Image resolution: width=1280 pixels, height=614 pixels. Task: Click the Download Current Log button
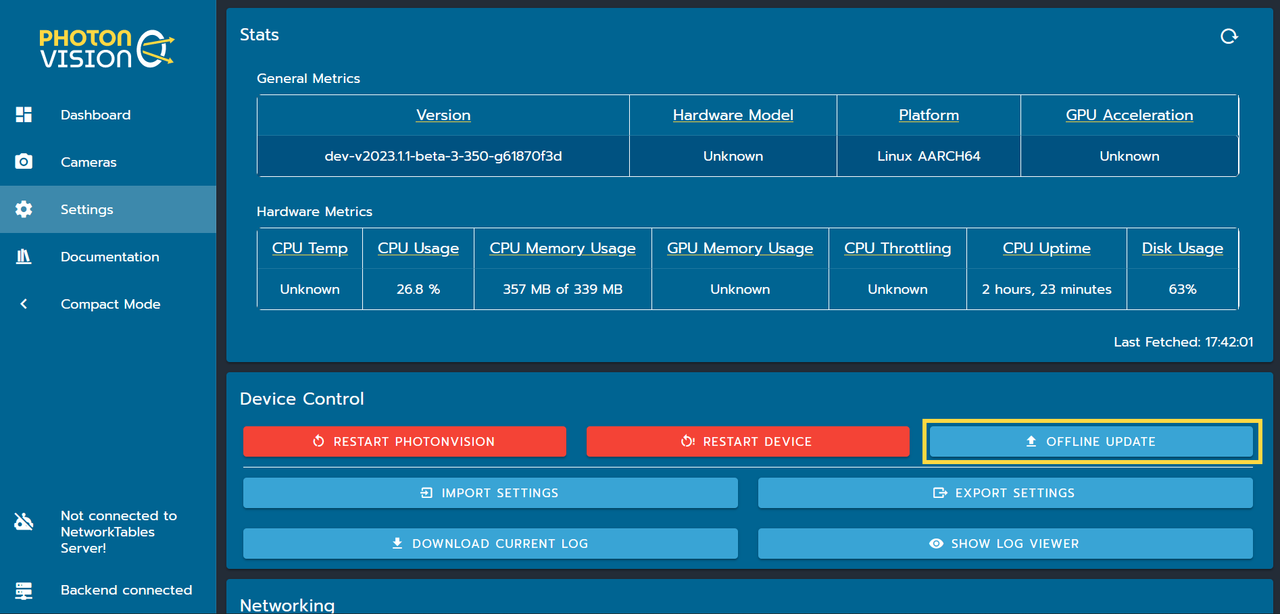490,544
